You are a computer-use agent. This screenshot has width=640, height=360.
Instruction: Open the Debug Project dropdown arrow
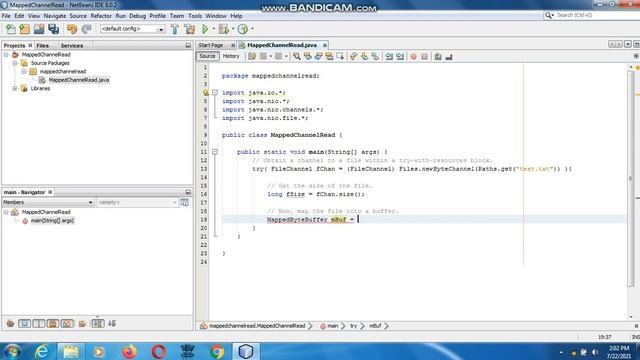pos(233,29)
